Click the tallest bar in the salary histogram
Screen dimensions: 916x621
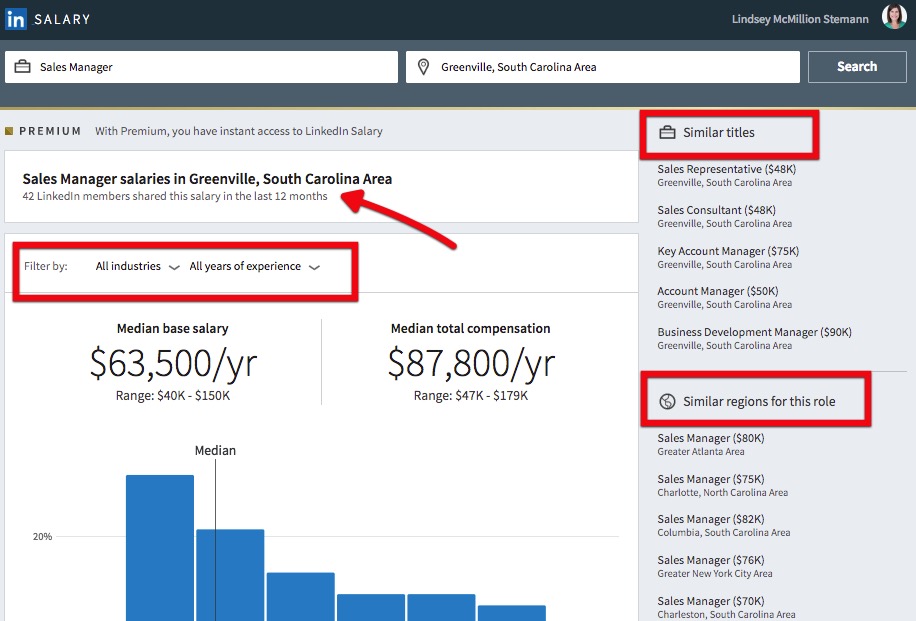158,550
